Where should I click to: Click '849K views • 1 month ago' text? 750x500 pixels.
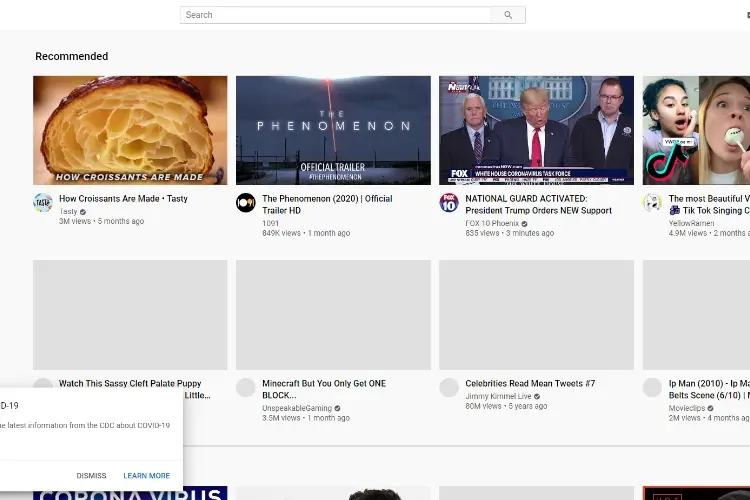pyautogui.click(x=306, y=233)
